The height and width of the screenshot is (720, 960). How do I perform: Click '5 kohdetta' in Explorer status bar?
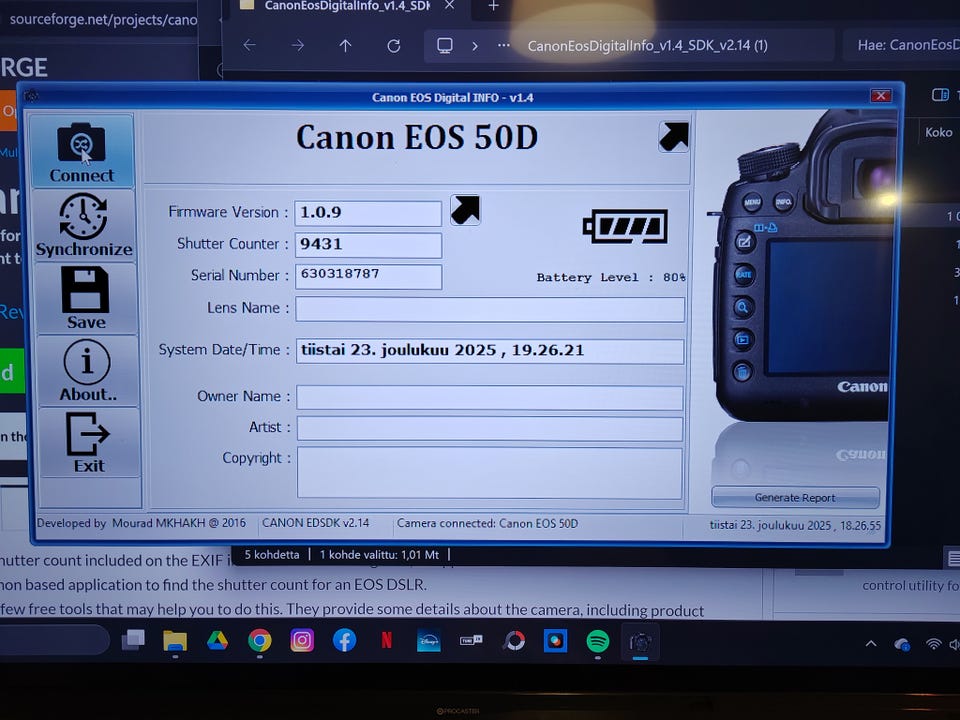[x=272, y=555]
